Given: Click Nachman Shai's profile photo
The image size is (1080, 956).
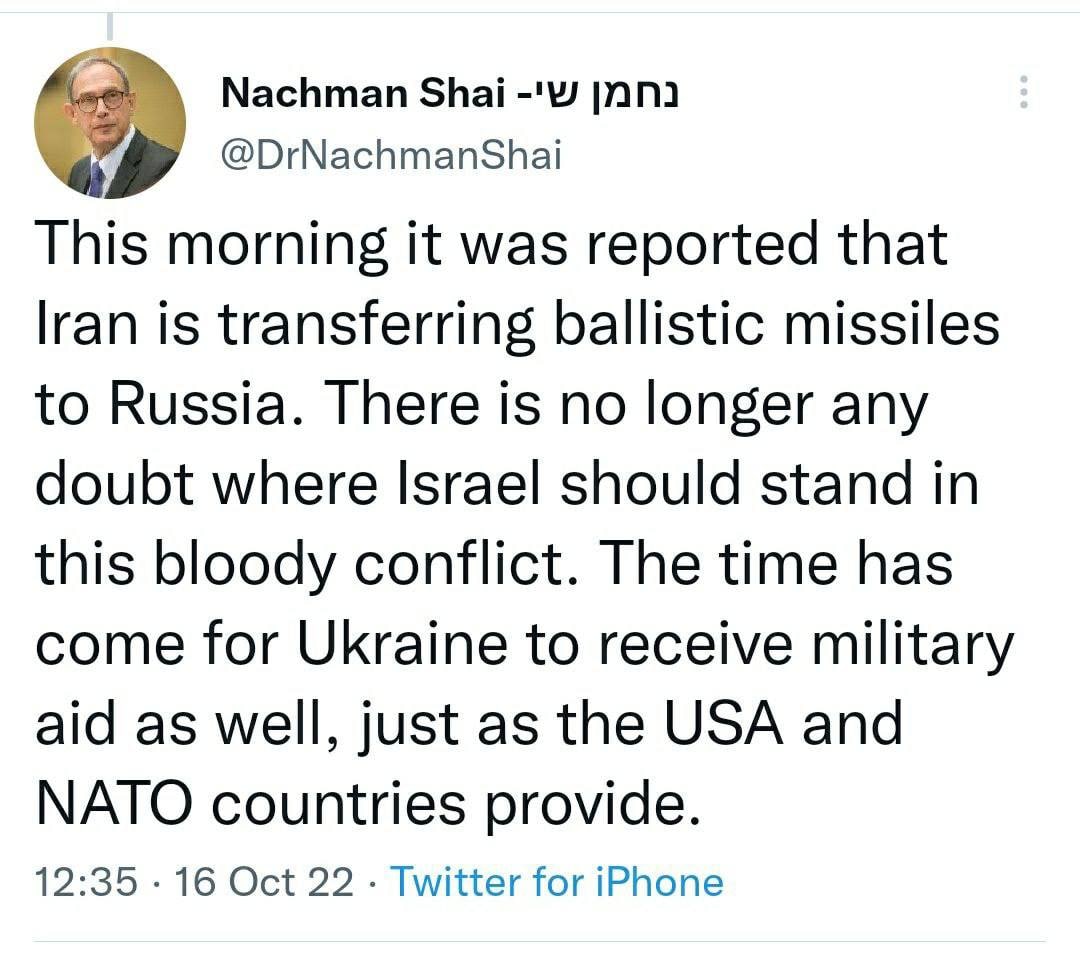Looking at the screenshot, I should [x=110, y=122].
